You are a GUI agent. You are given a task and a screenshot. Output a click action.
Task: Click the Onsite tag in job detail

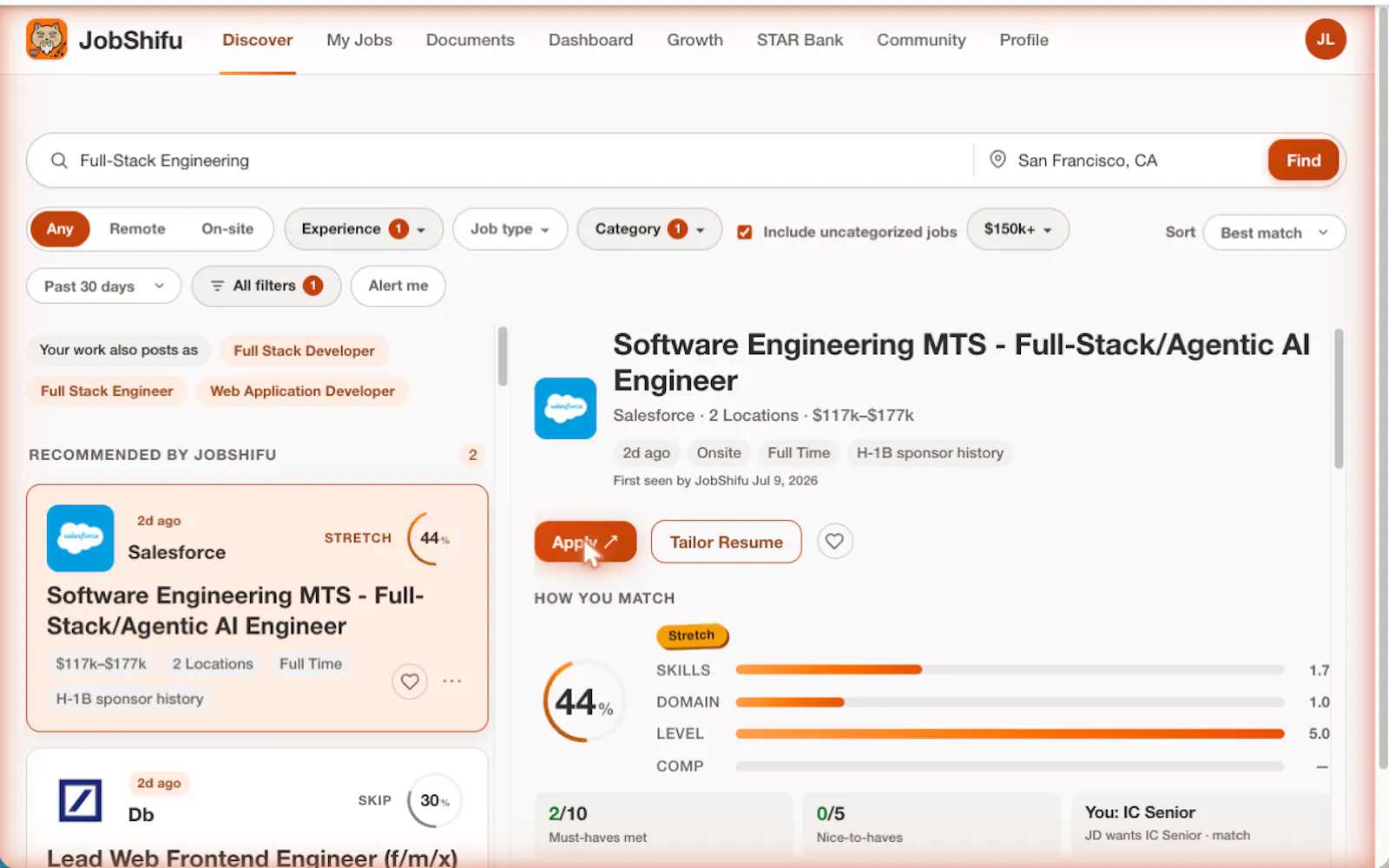(x=719, y=452)
